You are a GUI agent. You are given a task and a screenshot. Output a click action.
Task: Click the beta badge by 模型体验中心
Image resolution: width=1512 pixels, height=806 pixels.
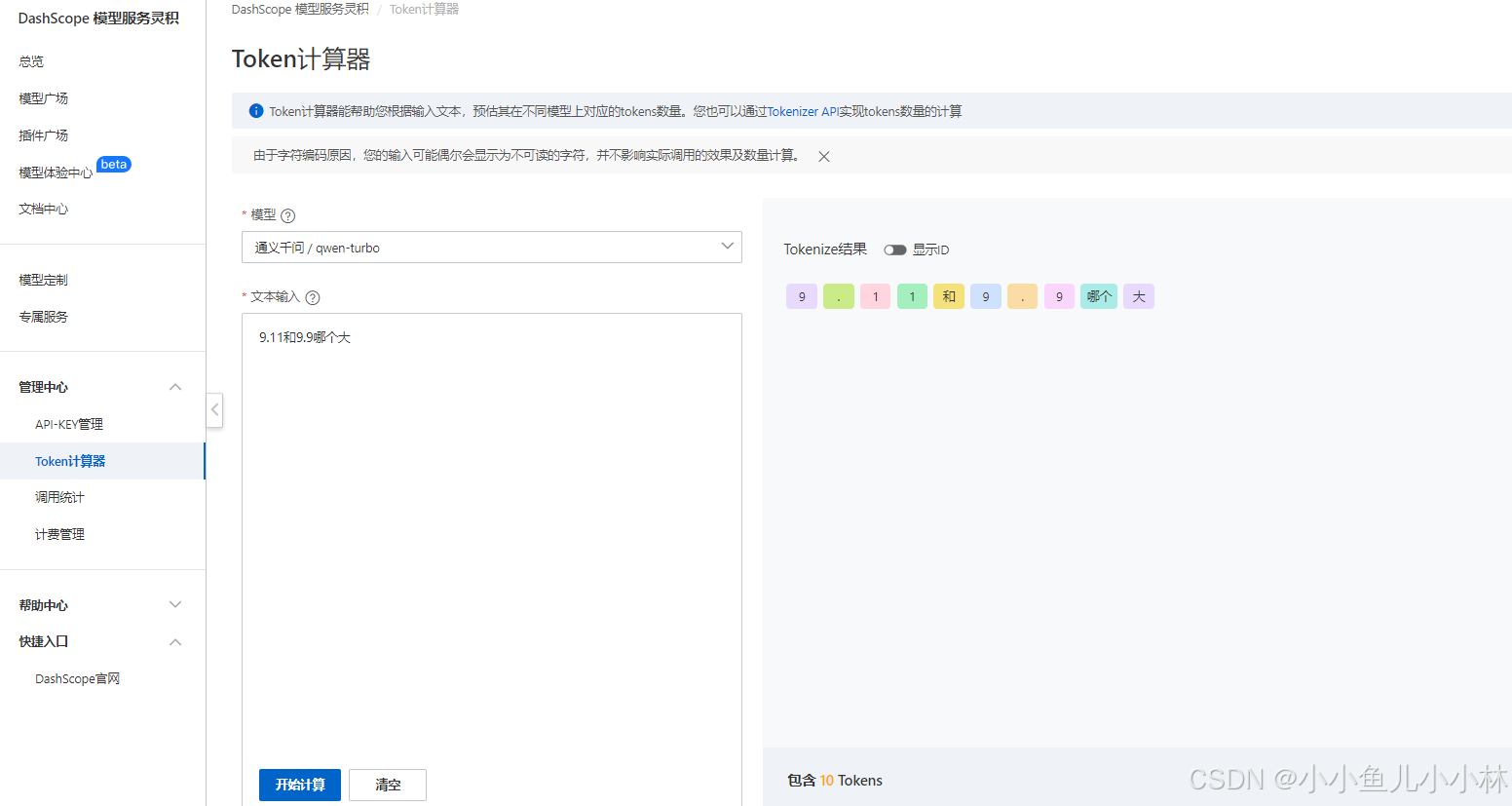pyautogui.click(x=114, y=164)
